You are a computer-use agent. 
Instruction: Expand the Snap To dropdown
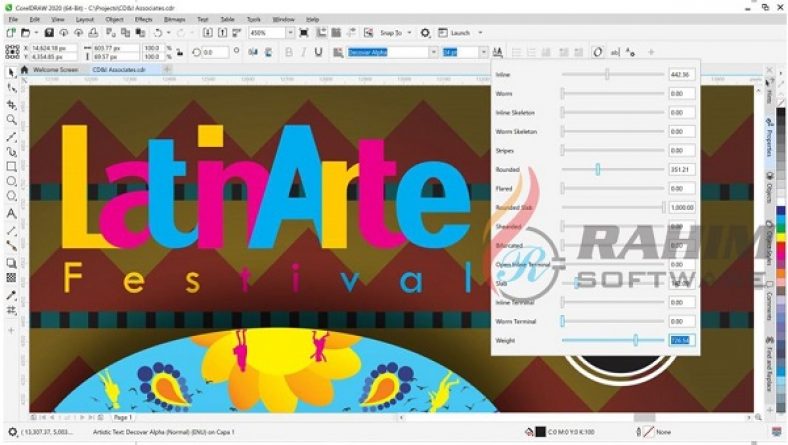[x=409, y=33]
